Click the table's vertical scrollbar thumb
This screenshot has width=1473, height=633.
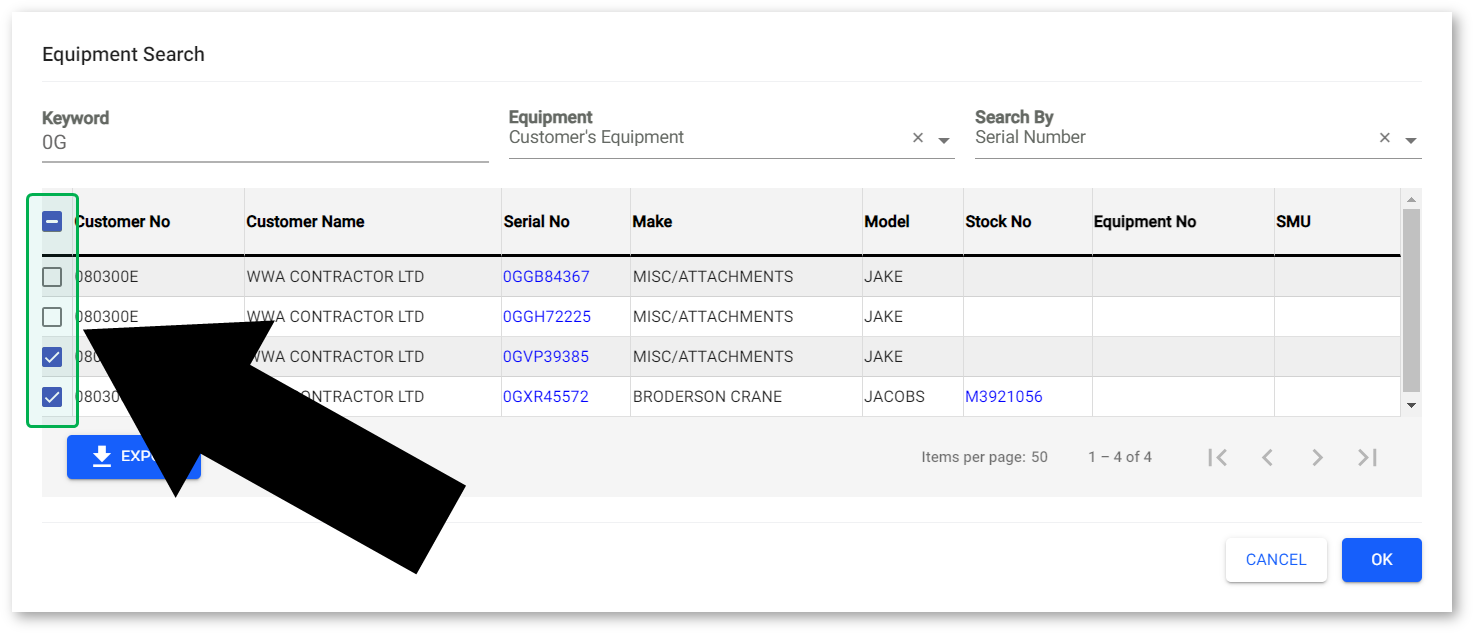(1411, 300)
